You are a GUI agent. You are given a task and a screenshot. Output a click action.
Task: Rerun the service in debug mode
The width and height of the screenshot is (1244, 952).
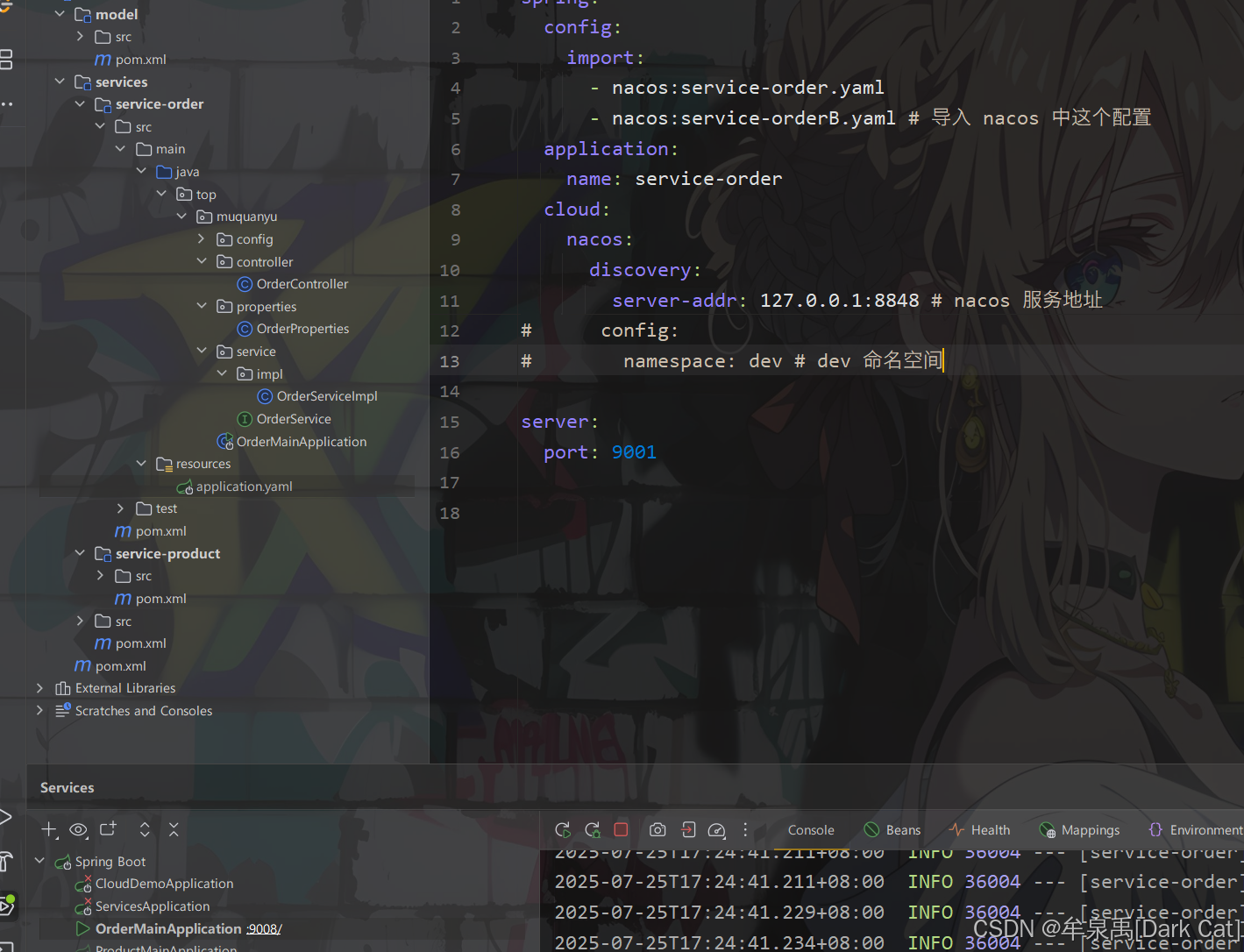pos(592,829)
